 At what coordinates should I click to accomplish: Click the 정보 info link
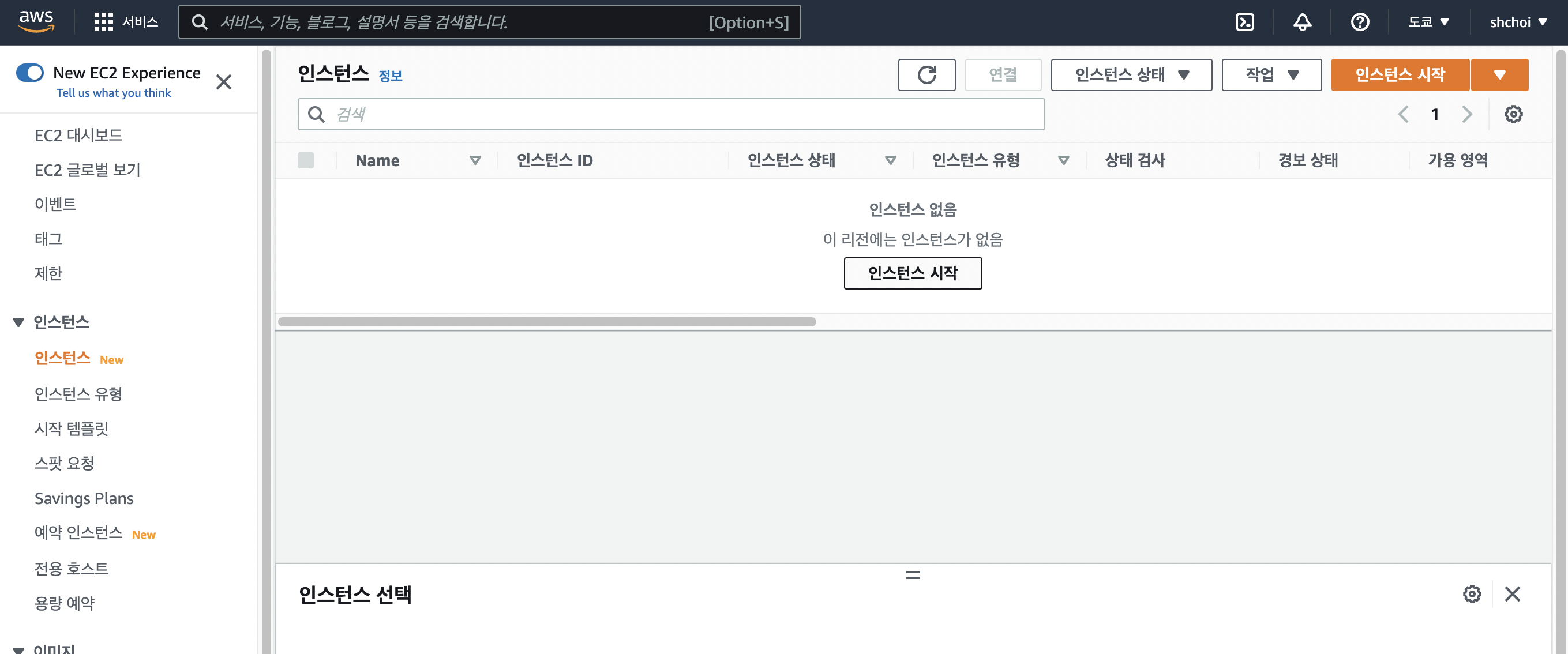pyautogui.click(x=390, y=76)
